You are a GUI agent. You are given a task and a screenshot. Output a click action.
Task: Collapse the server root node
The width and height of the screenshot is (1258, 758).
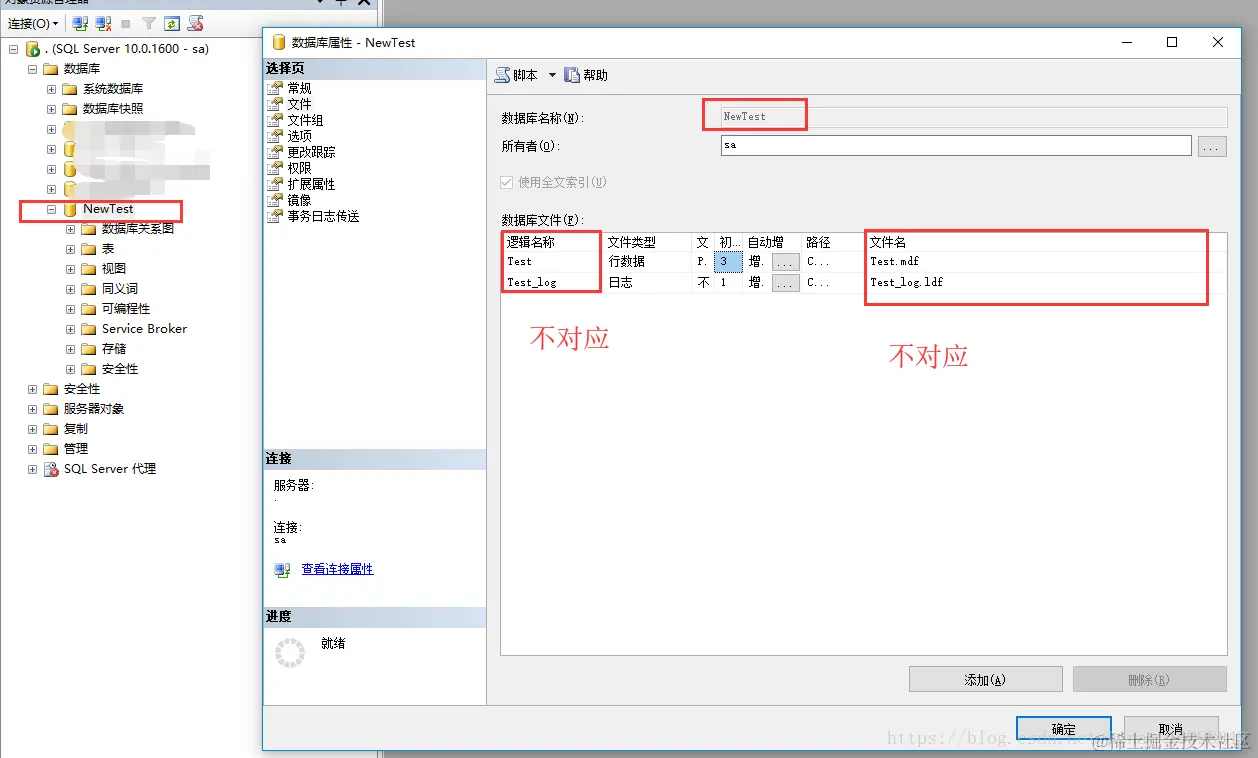pyautogui.click(x=13, y=49)
